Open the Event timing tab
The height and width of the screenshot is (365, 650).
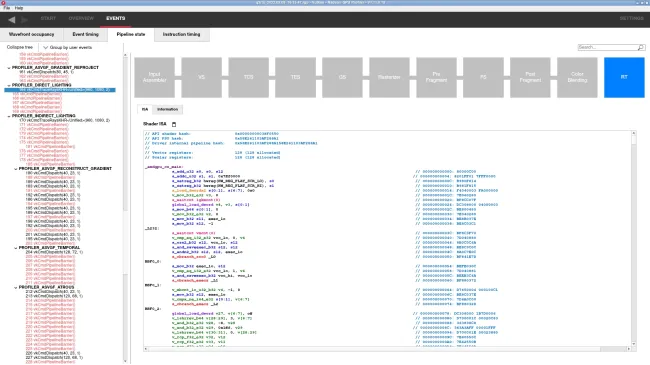pos(85,34)
